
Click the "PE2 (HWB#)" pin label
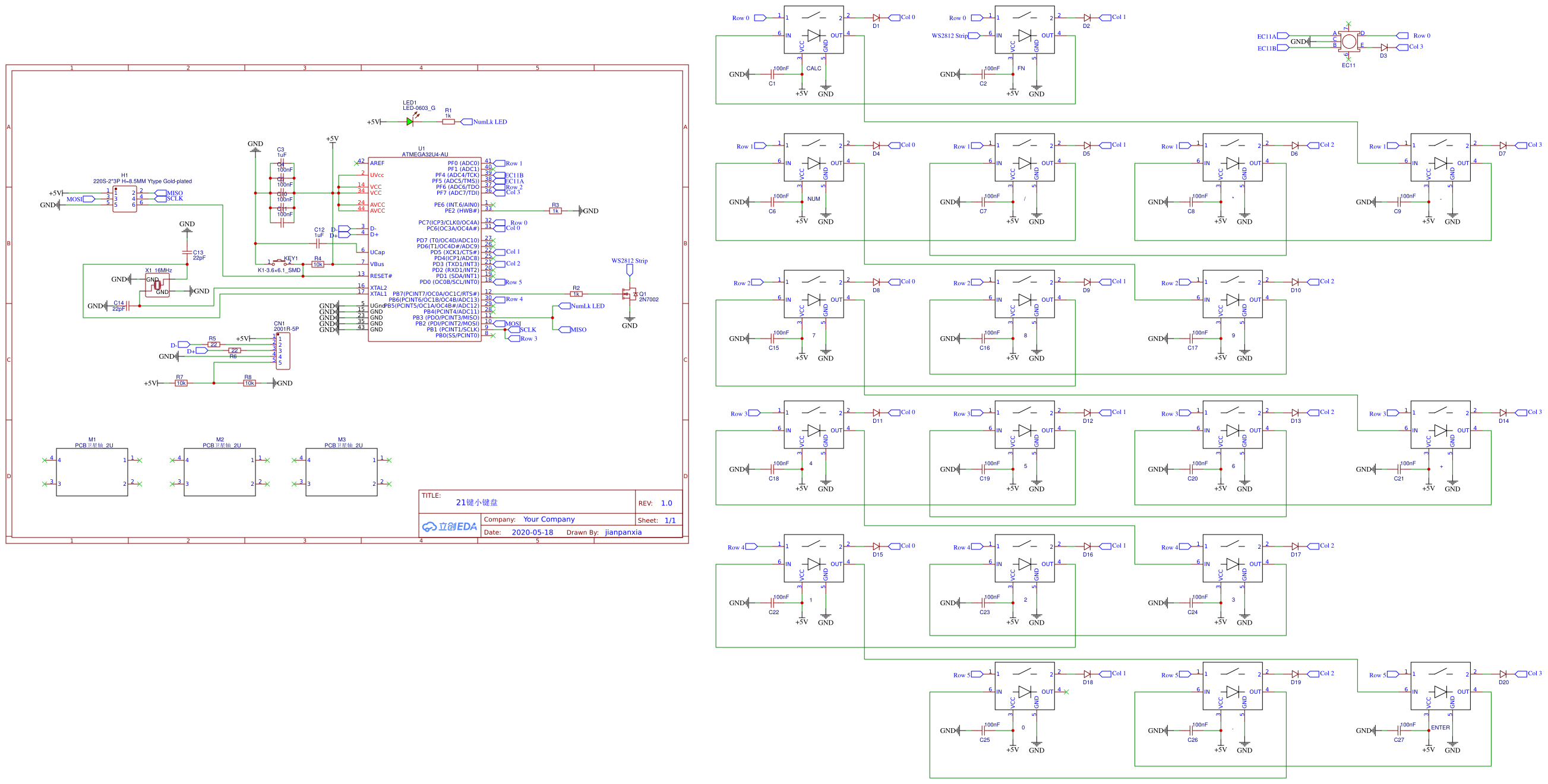point(462,211)
